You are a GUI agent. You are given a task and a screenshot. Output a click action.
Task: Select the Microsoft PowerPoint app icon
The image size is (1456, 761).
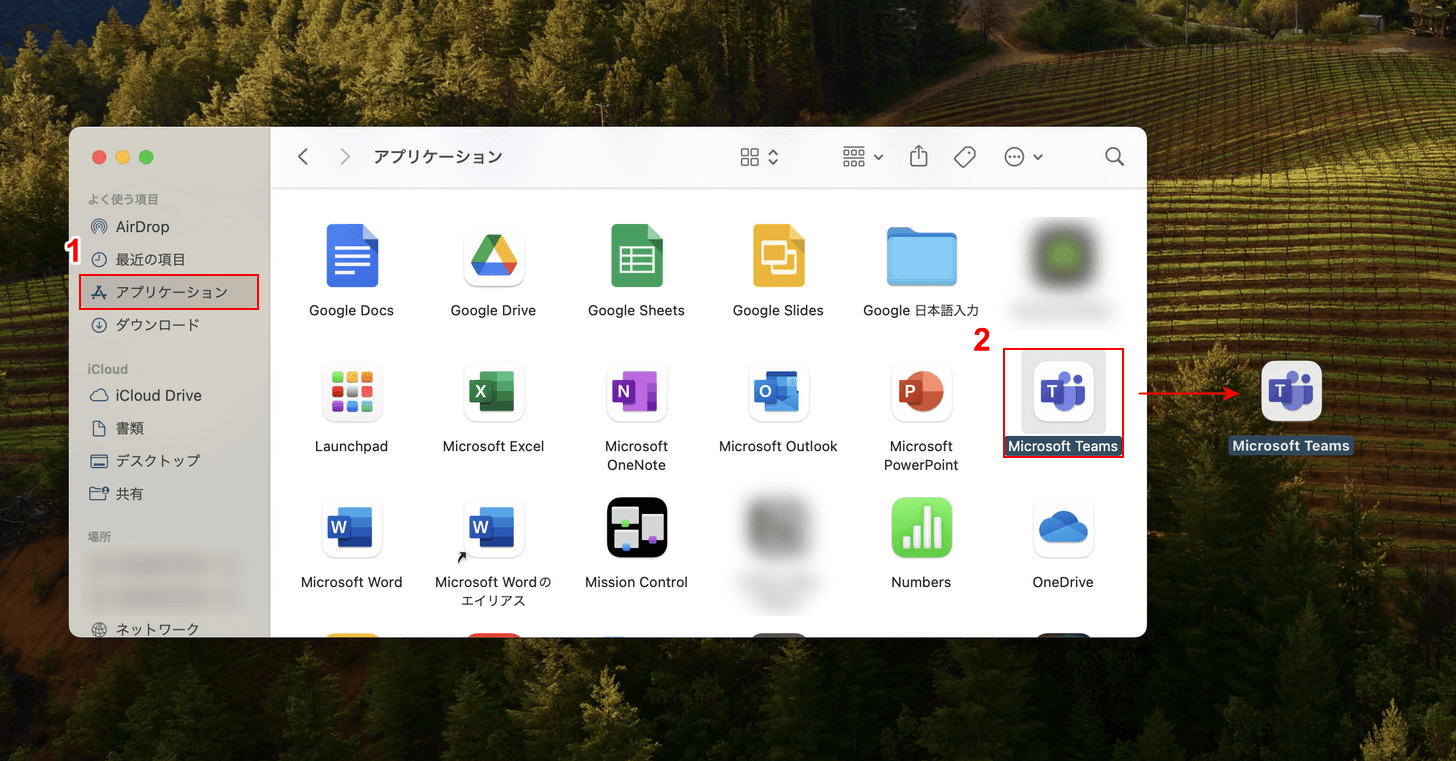pyautogui.click(x=921, y=391)
